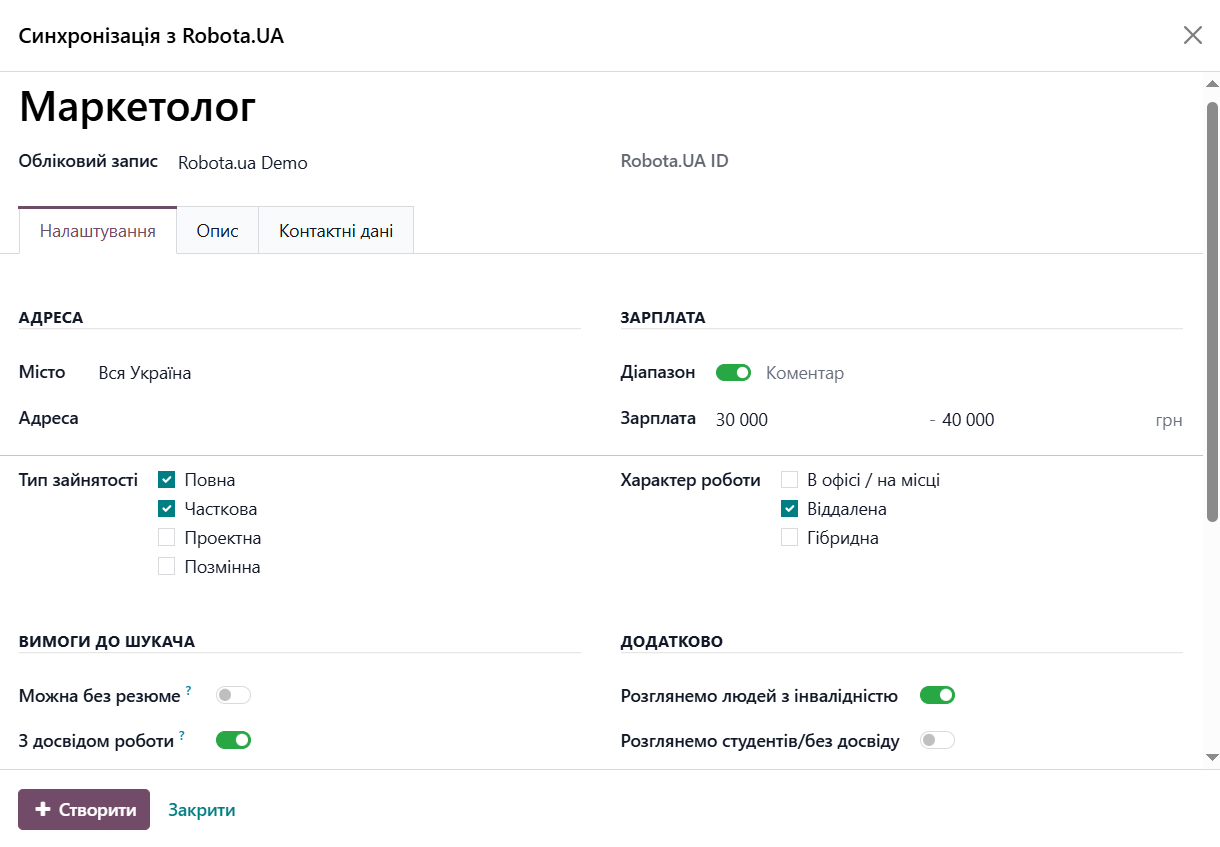Open help tooltip for Можна без резюме
Image resolution: width=1220 pixels, height=847 pixels.
(x=188, y=689)
